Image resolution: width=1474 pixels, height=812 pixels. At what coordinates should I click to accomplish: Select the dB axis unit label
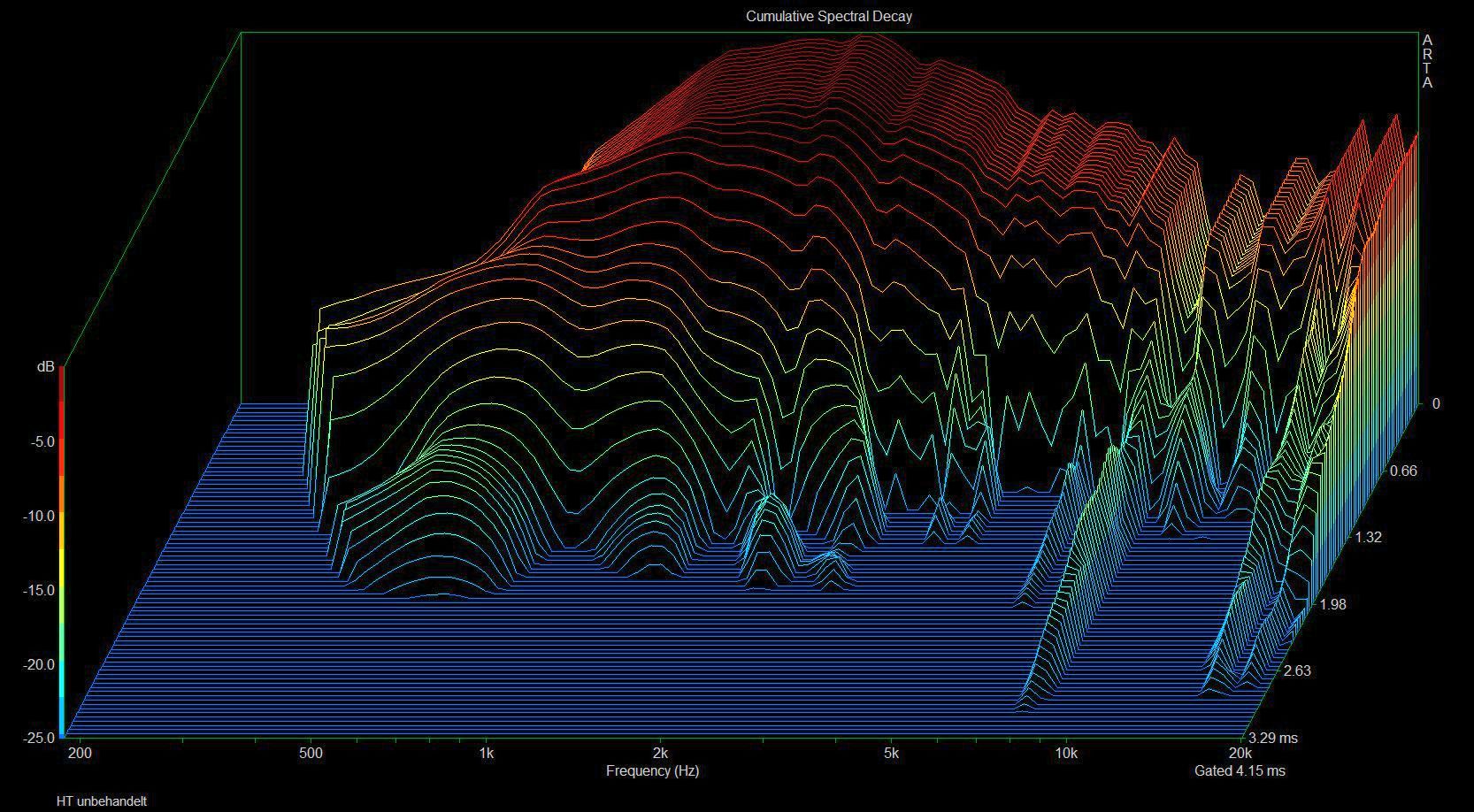(45, 366)
